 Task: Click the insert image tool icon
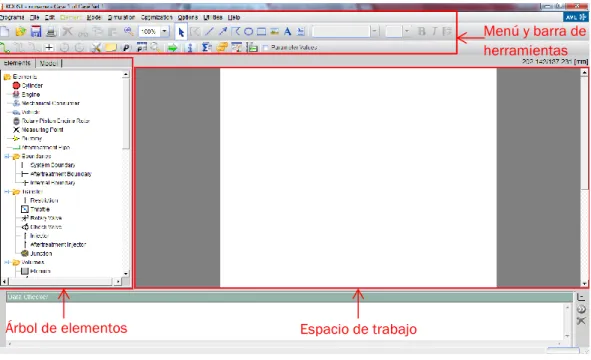(274, 31)
